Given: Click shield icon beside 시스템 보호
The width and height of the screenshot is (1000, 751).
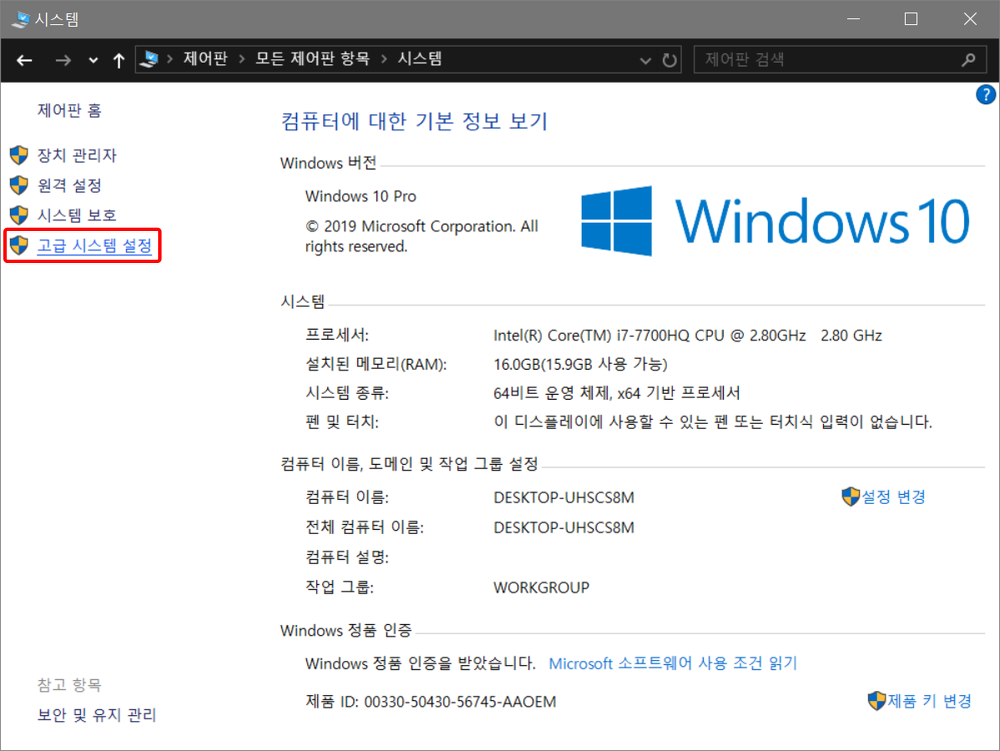Looking at the screenshot, I should [x=19, y=215].
